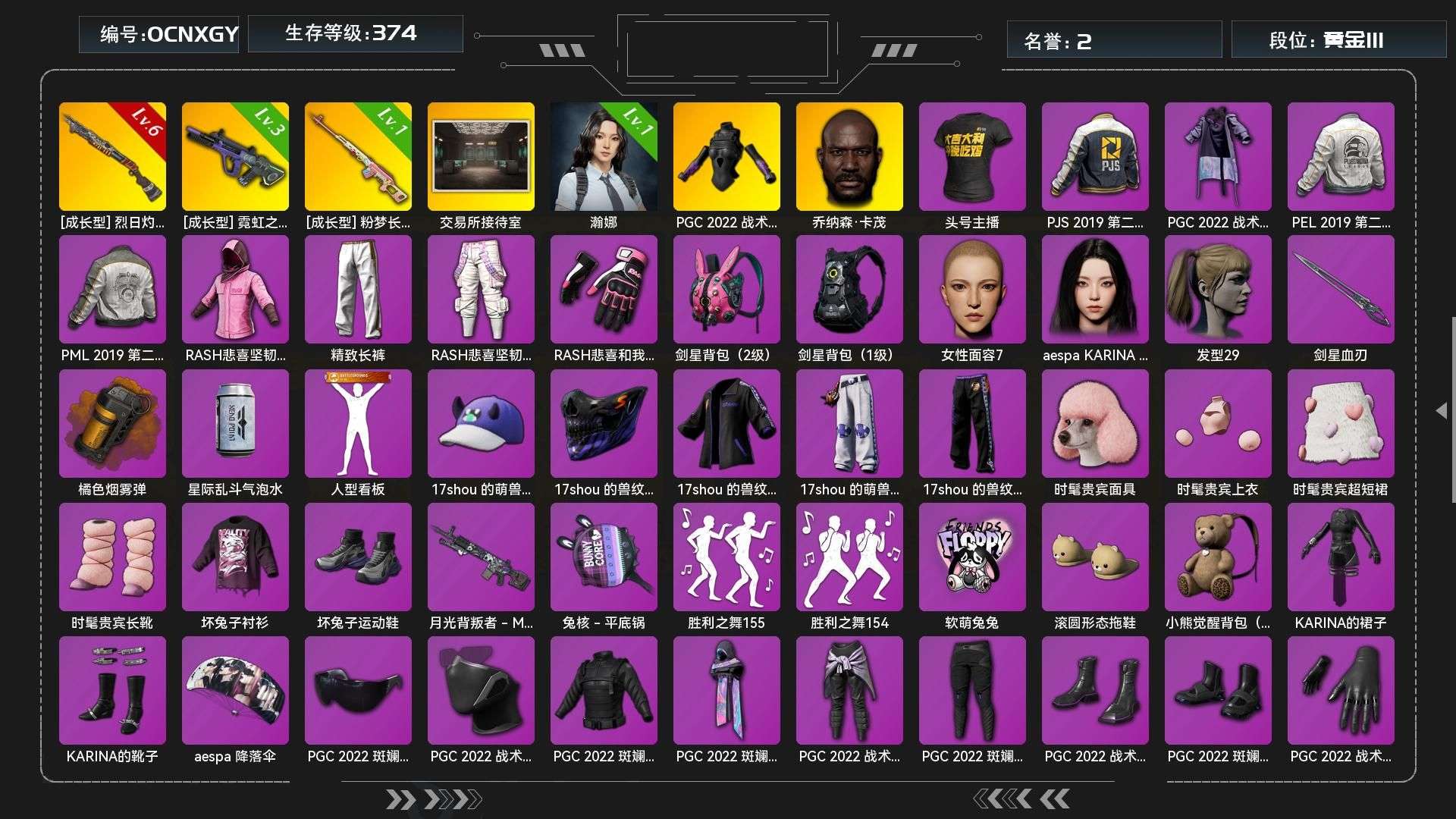Select 剑星背包（2级）pink bunny backpack
This screenshot has height=819, width=1456.
pyautogui.click(x=726, y=289)
